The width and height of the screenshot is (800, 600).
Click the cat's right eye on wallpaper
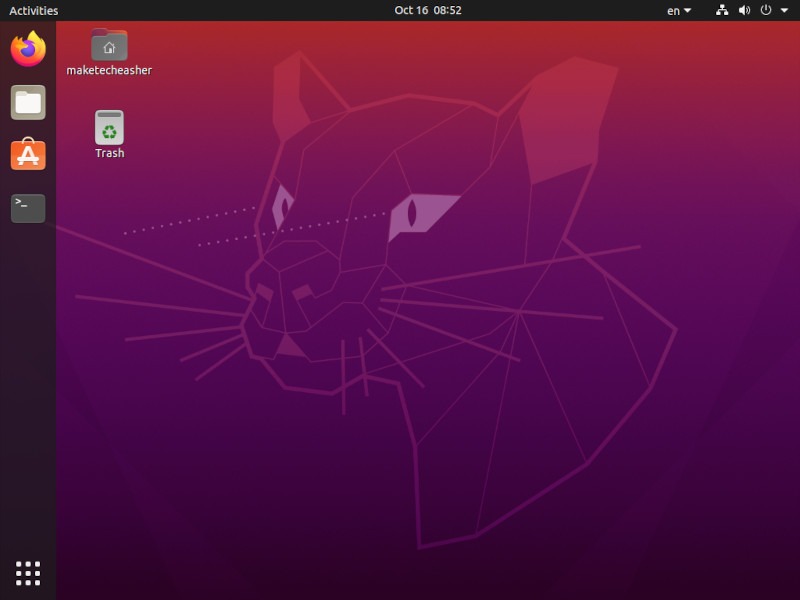click(x=412, y=213)
